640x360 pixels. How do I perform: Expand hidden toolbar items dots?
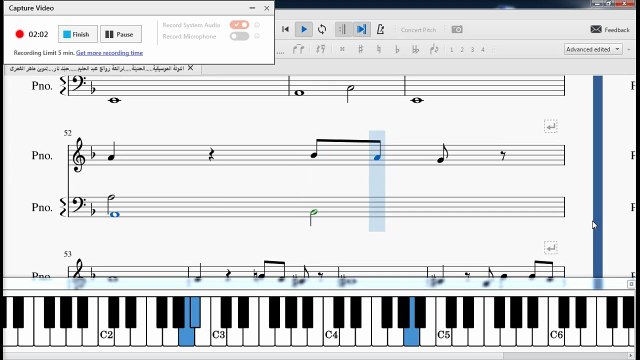click(x=281, y=52)
